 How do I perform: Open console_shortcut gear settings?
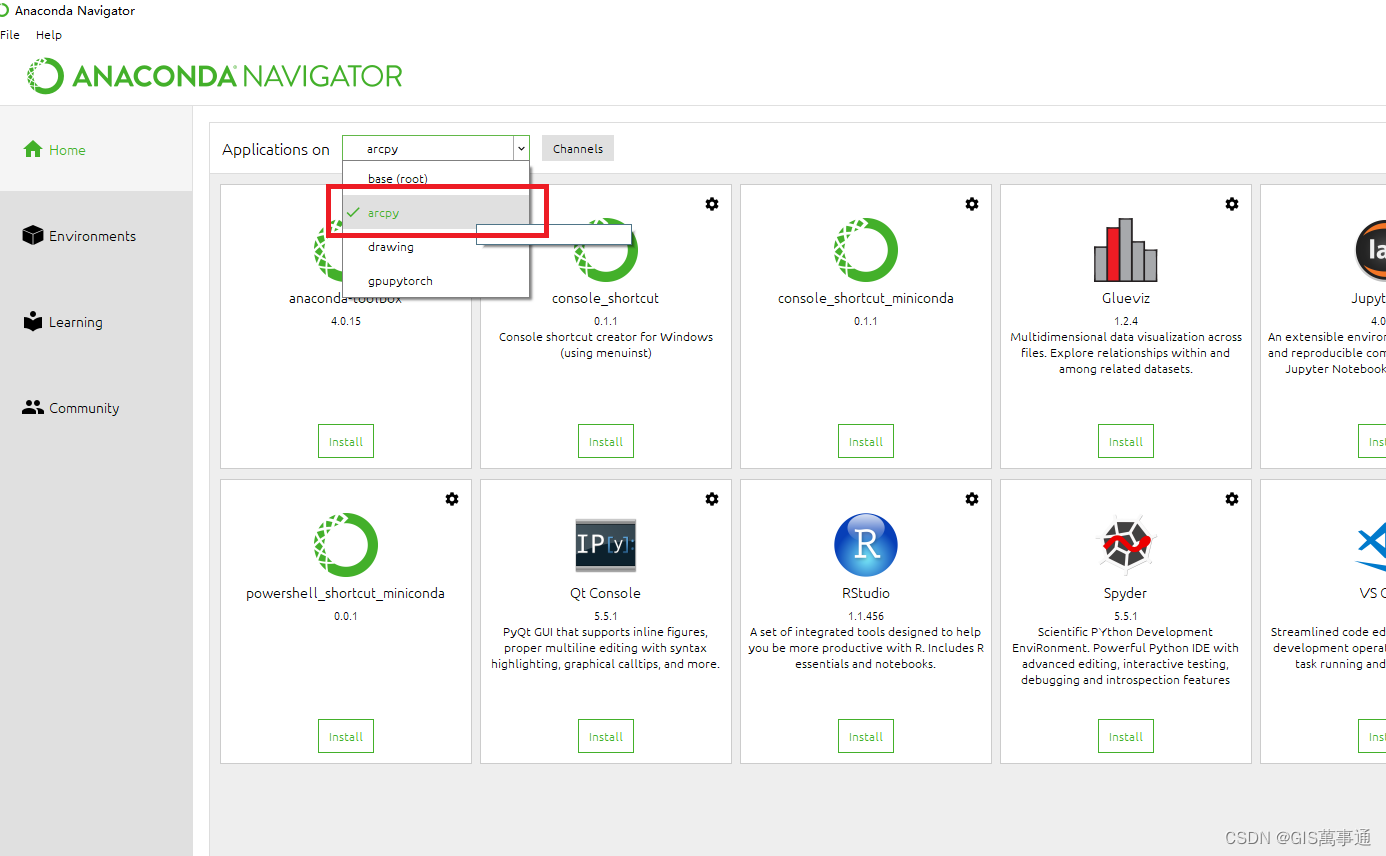[712, 204]
